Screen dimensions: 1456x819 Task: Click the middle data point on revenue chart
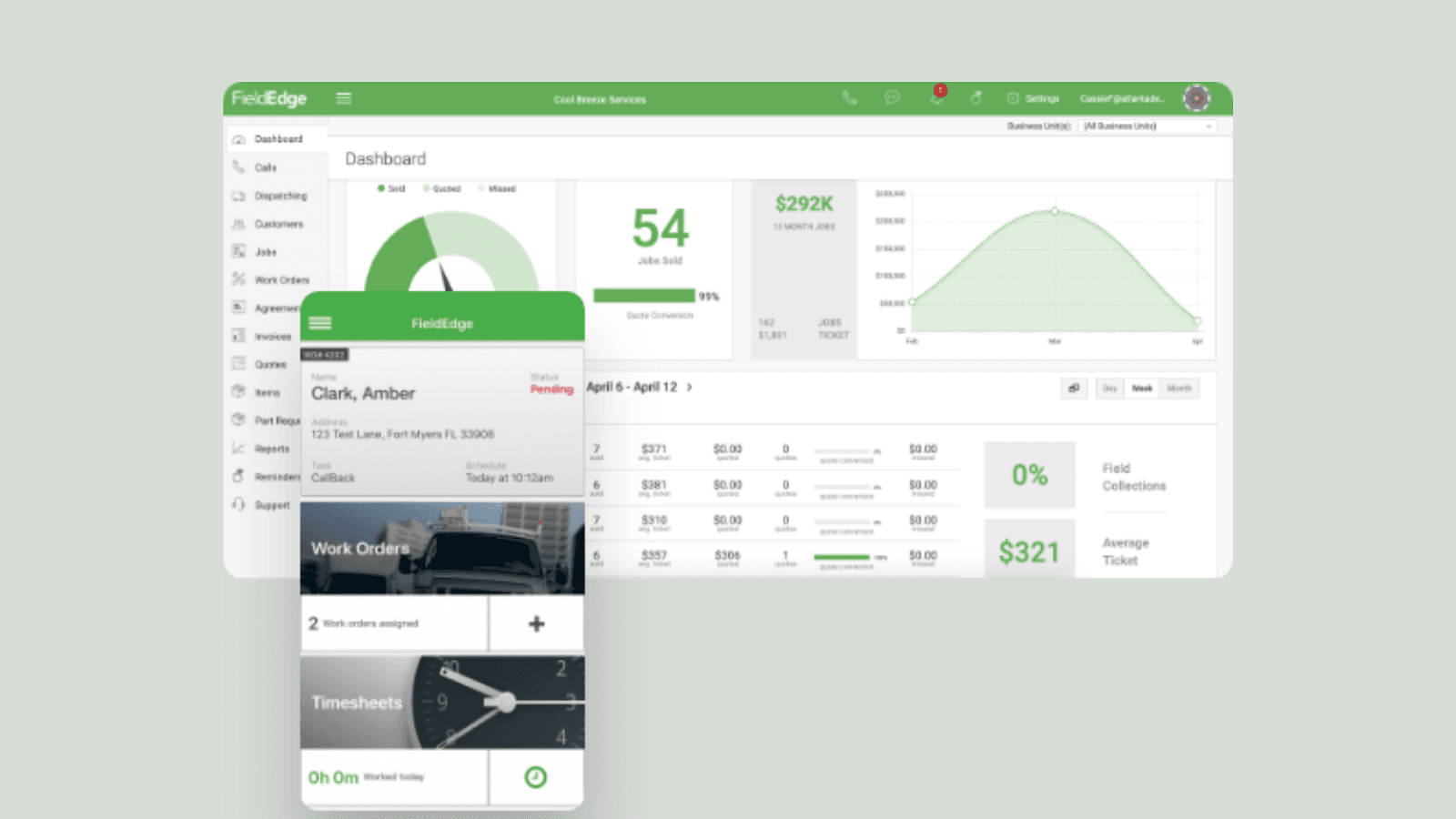pos(1055,211)
